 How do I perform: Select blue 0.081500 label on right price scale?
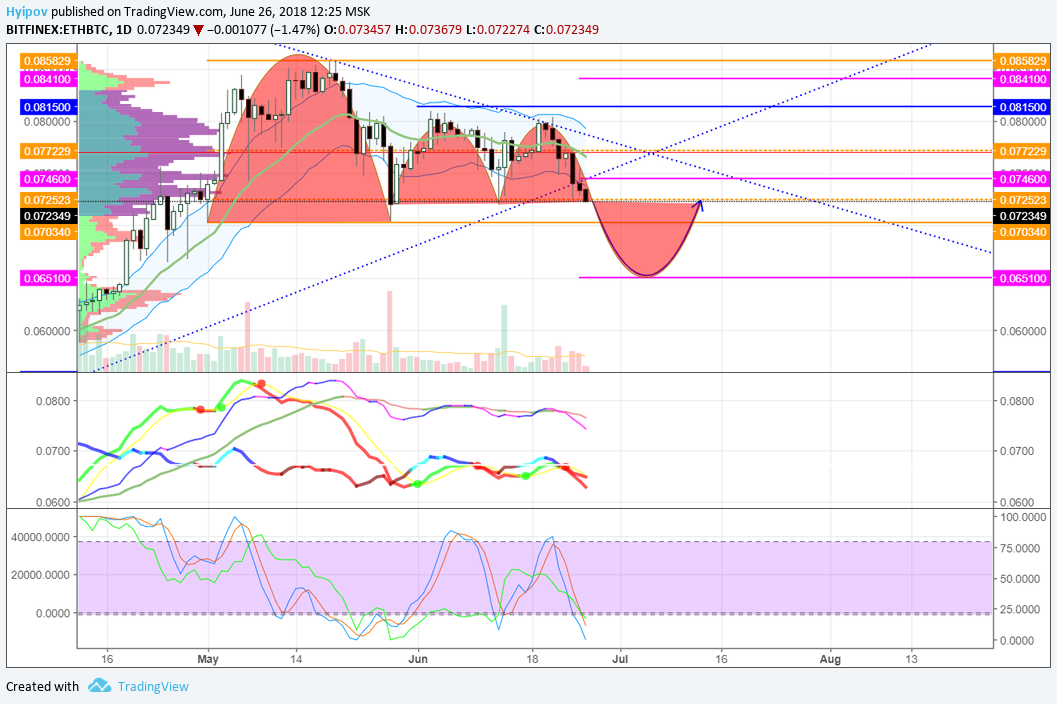1022,107
